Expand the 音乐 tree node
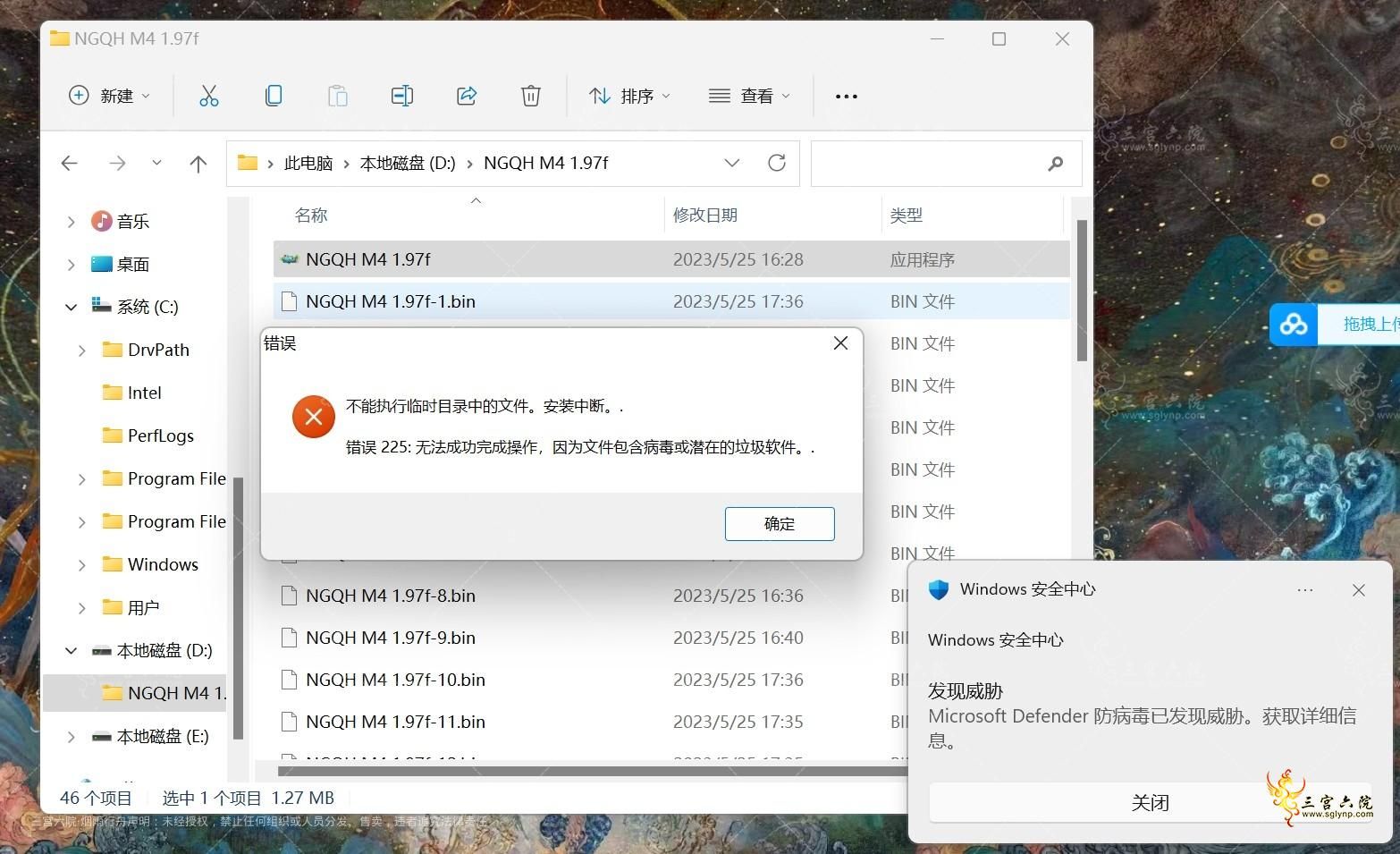This screenshot has height=854, width=1400. [72, 222]
